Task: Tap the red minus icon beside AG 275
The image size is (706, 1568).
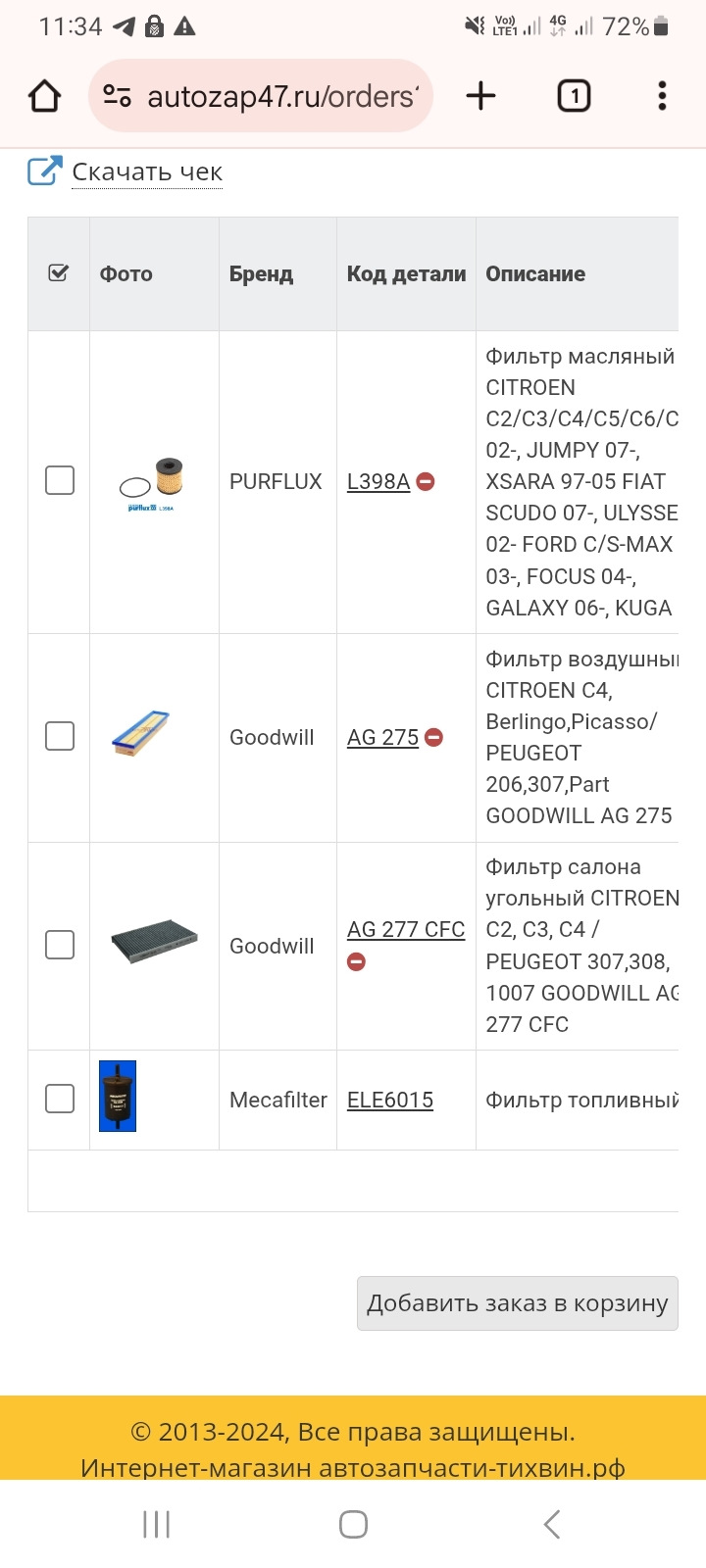Action: [x=433, y=737]
